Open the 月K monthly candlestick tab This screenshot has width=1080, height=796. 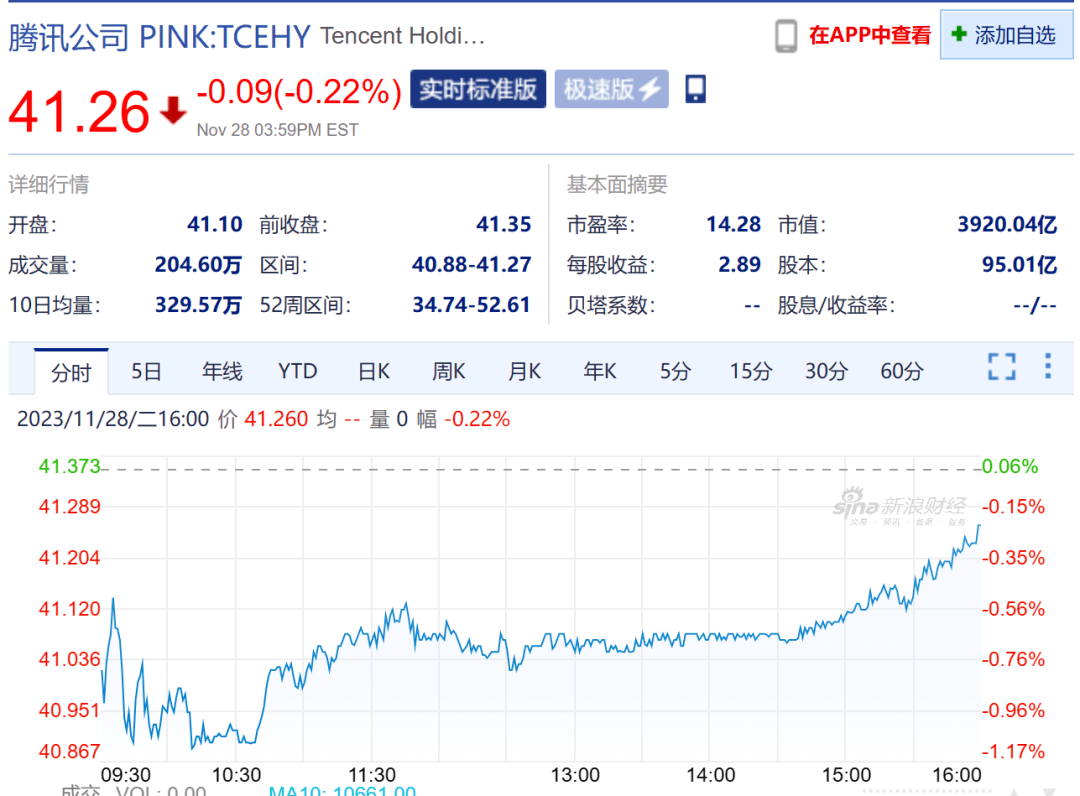pos(524,372)
